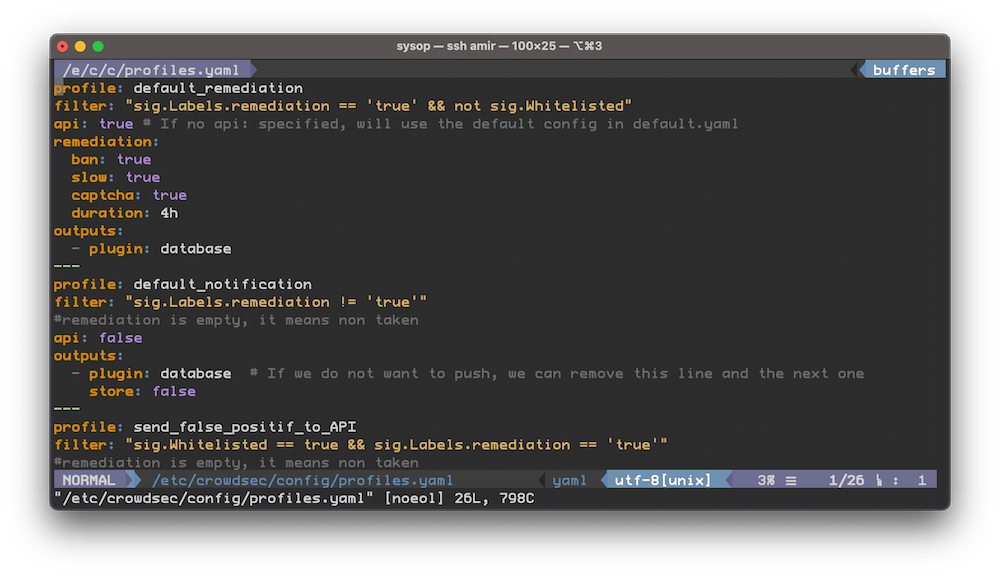The image size is (1000, 576).
Task: Click the /etc/crowdsec/config/profiles.yaml path in statusline
Action: pyautogui.click(x=302, y=480)
